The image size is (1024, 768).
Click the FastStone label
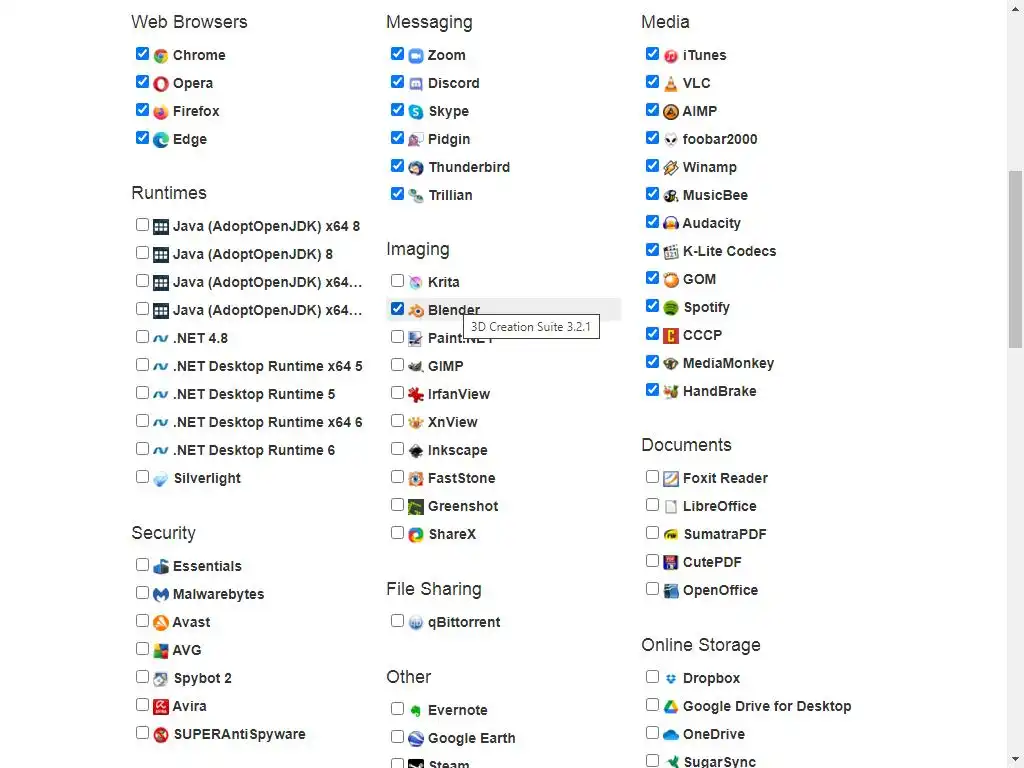tap(462, 479)
